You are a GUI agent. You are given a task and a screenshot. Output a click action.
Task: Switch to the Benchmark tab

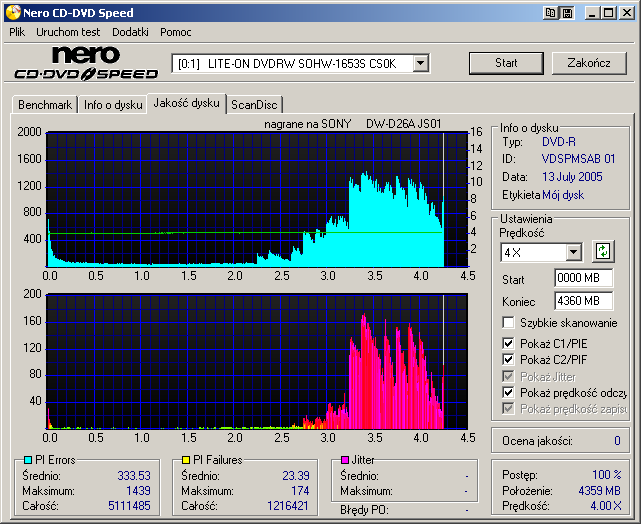[x=45, y=105]
